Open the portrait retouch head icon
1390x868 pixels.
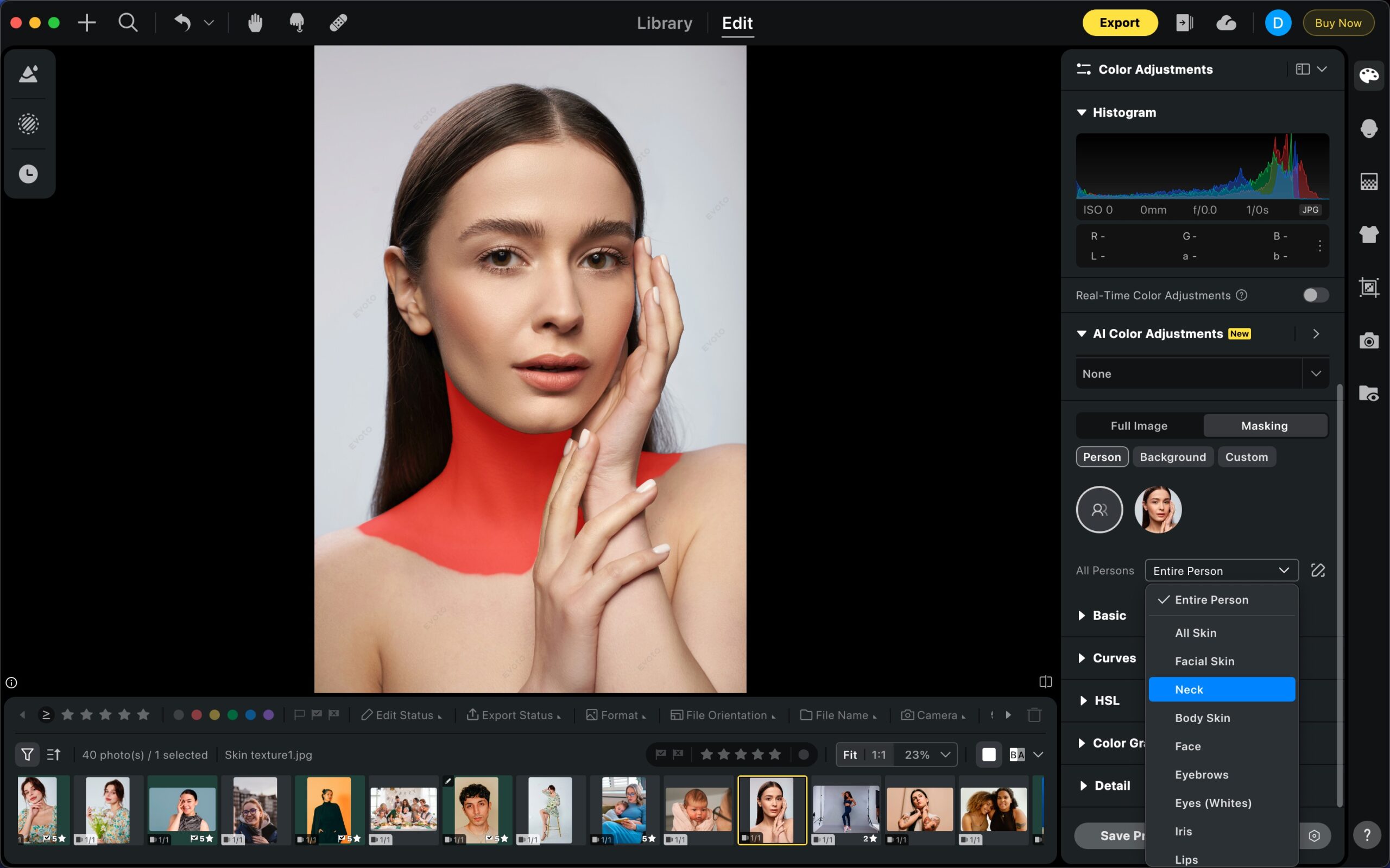click(x=1369, y=128)
